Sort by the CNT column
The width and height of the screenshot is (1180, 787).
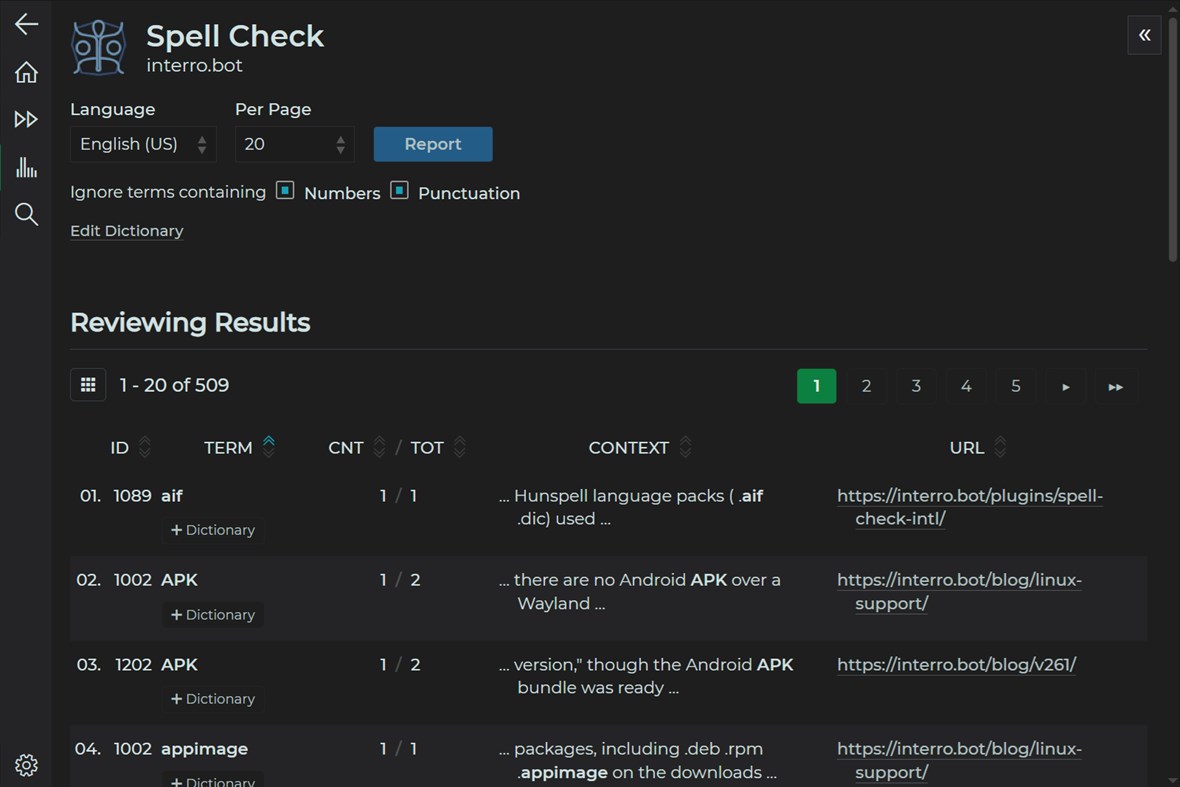click(x=379, y=447)
